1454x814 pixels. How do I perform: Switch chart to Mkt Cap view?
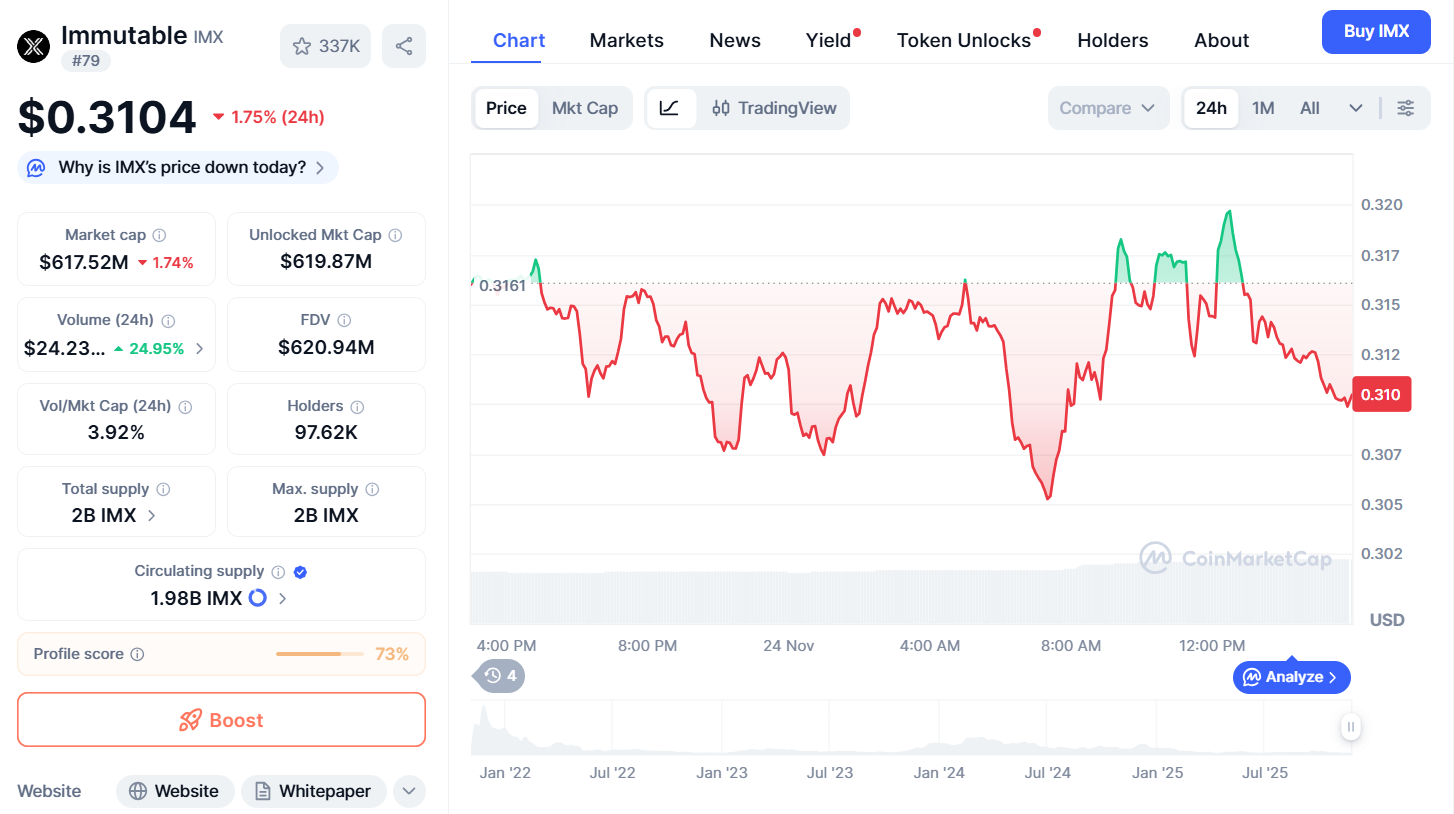tap(585, 107)
